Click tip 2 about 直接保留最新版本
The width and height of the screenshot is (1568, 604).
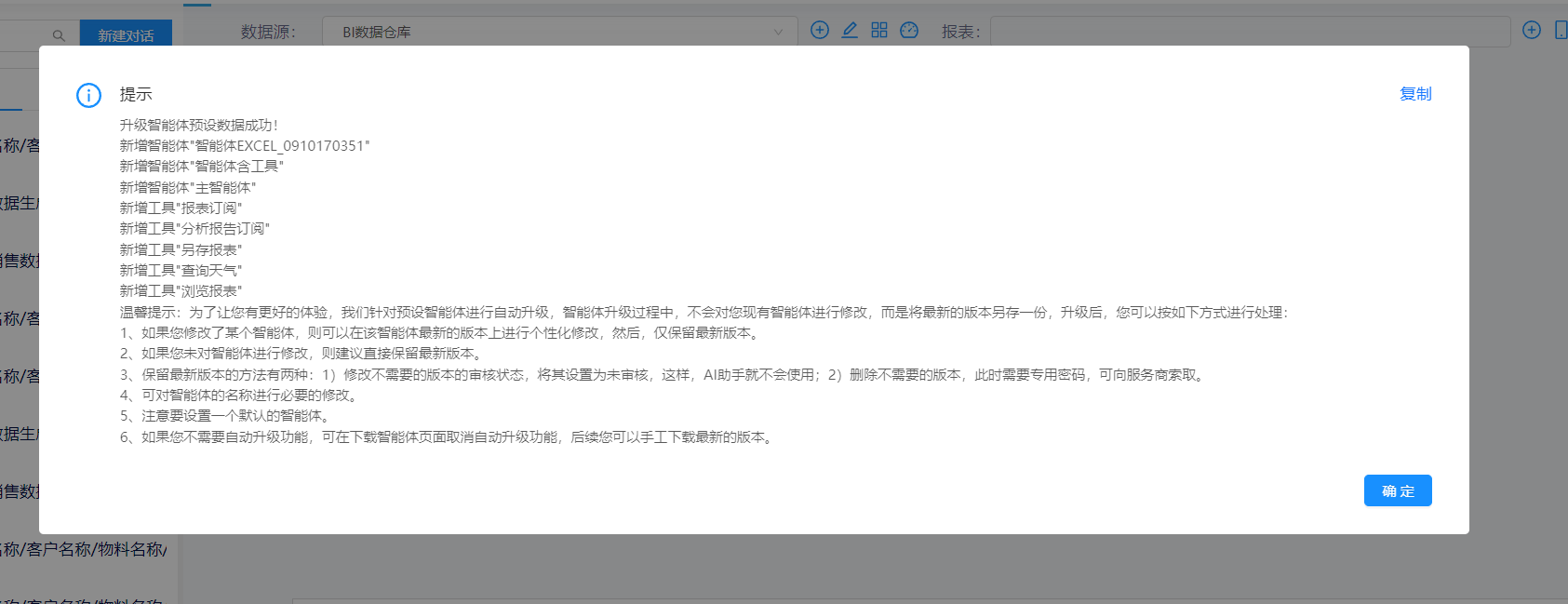click(302, 353)
